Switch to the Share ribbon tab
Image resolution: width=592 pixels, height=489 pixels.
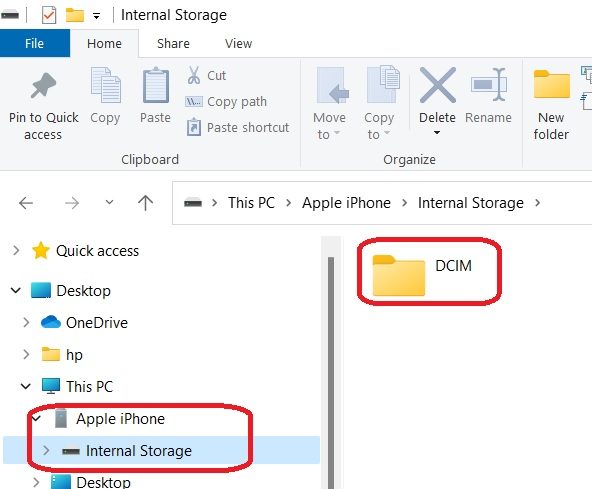pyautogui.click(x=173, y=43)
